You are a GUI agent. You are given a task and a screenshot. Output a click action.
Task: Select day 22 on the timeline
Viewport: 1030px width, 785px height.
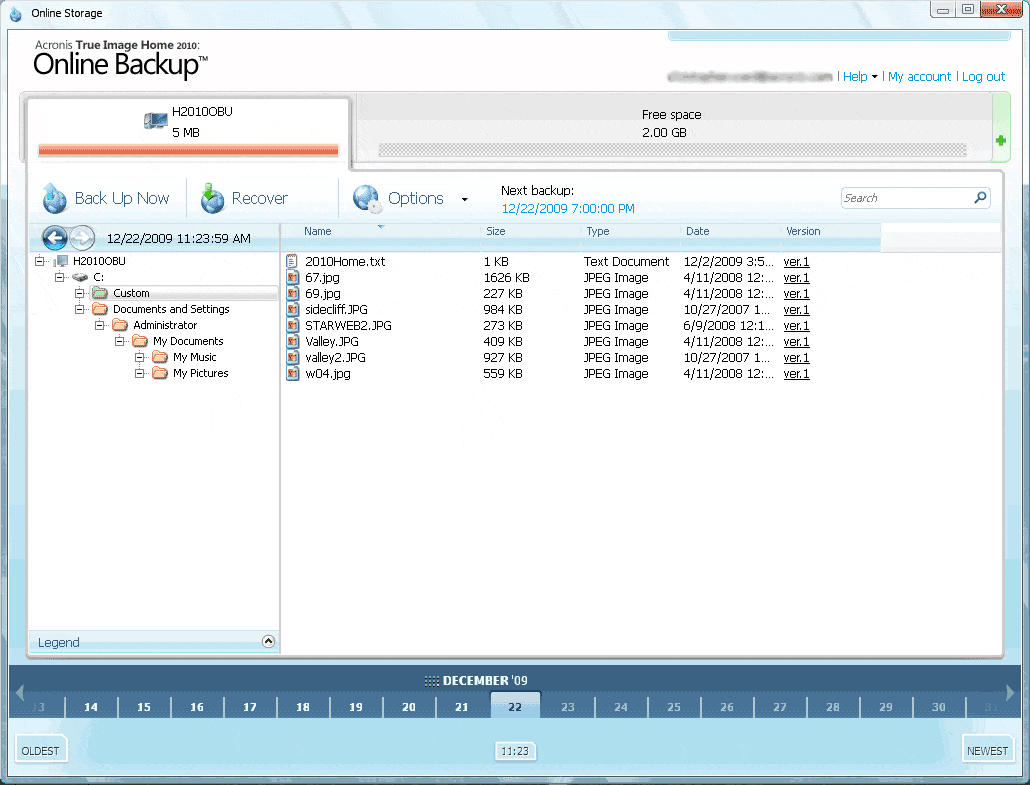pos(515,706)
